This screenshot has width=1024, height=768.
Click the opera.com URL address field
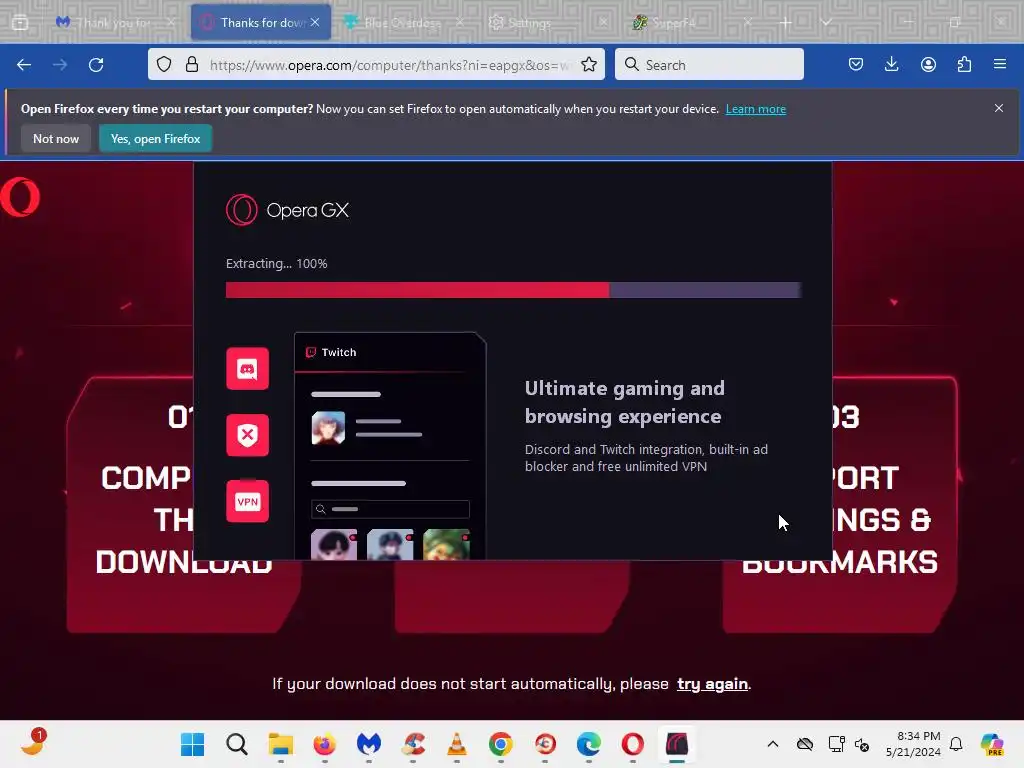pyautogui.click(x=391, y=65)
